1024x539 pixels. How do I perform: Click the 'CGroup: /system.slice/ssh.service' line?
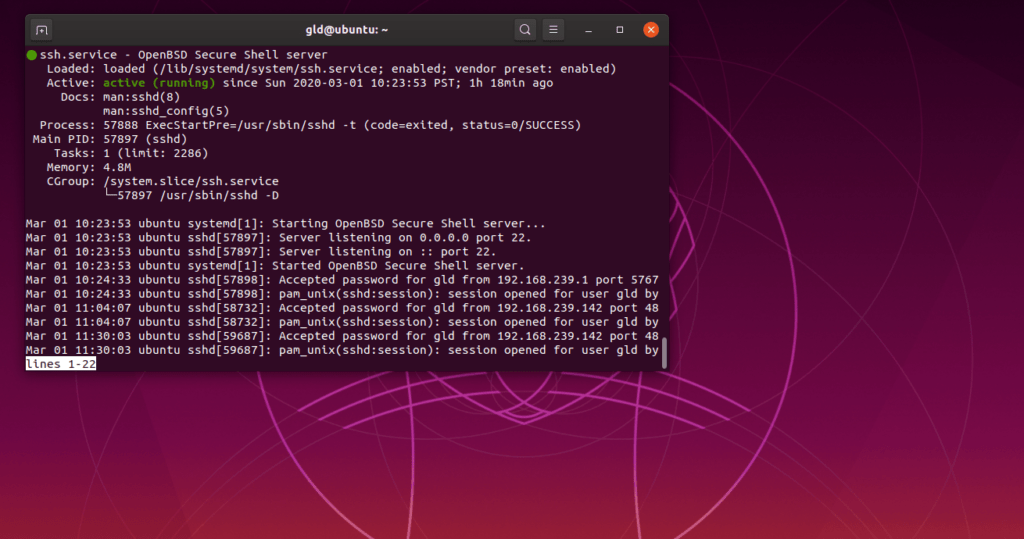click(163, 182)
